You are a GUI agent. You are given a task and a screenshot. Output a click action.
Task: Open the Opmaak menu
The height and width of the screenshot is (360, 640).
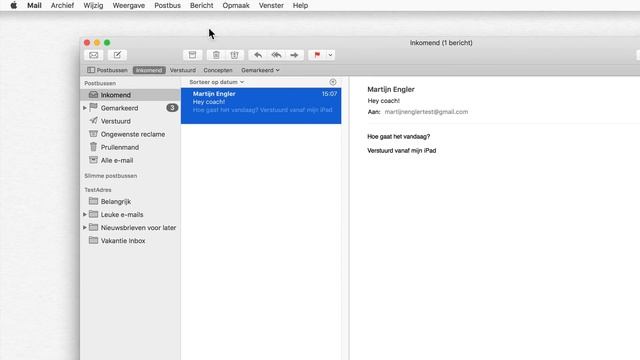click(x=236, y=5)
